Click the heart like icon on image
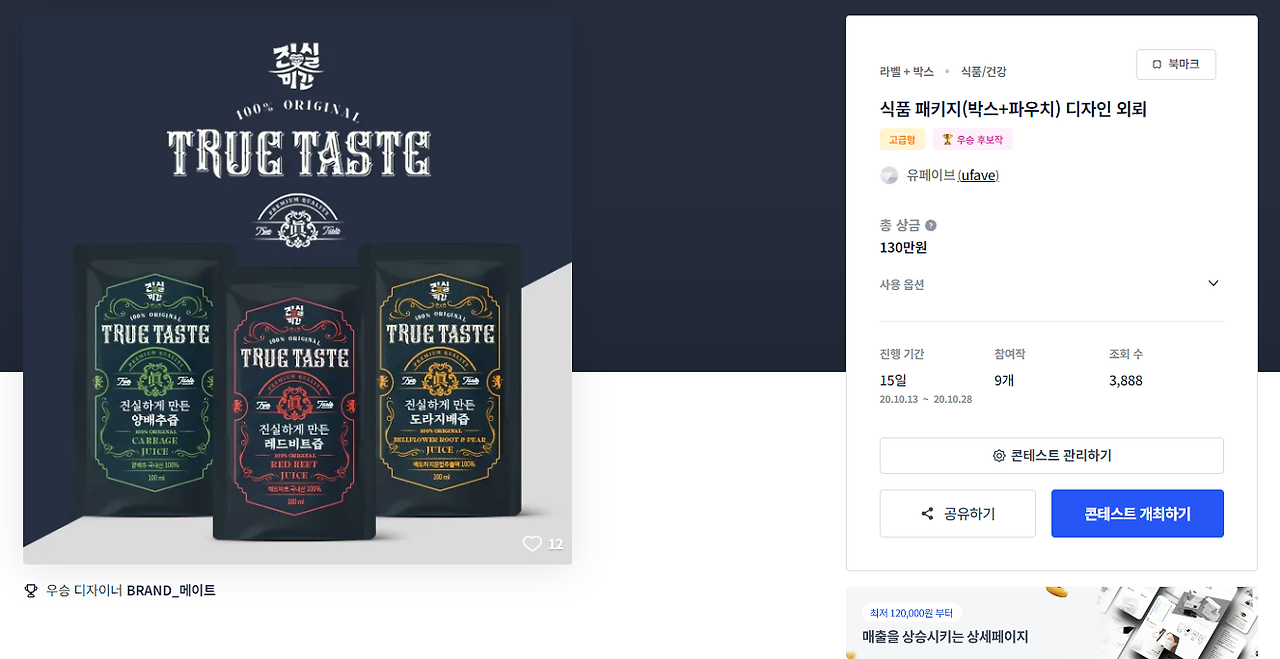Image resolution: width=1280 pixels, height=659 pixels. (532, 543)
